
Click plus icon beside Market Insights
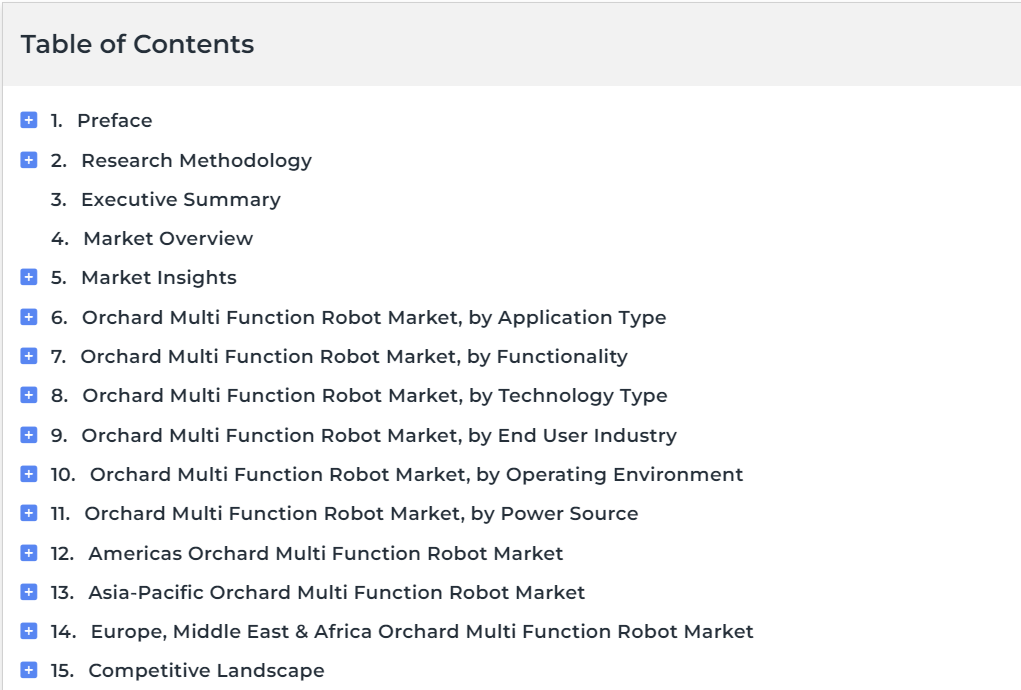[x=29, y=277]
